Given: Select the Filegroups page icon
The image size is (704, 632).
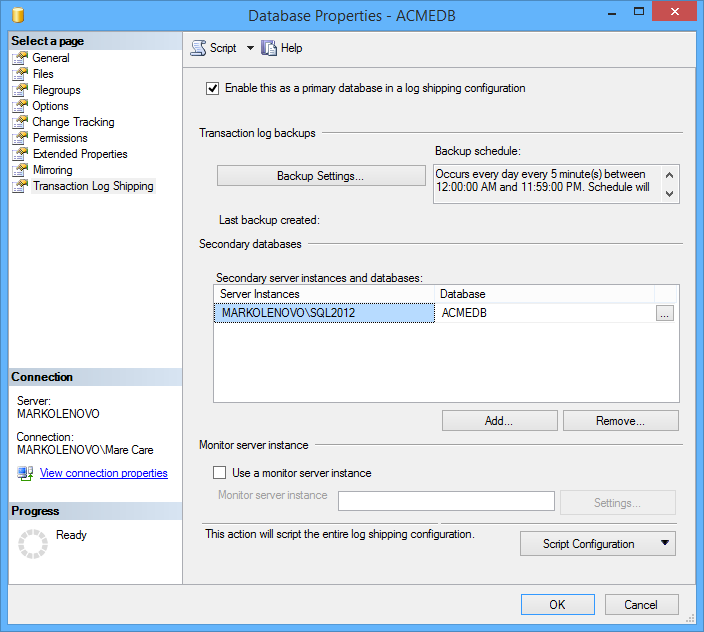Looking at the screenshot, I should (20, 90).
